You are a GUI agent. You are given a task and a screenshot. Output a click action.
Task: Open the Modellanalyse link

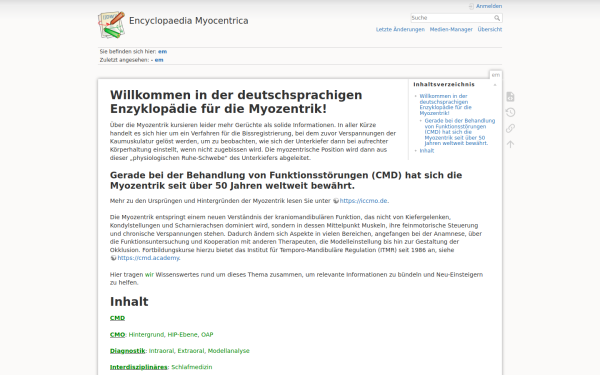(228, 351)
